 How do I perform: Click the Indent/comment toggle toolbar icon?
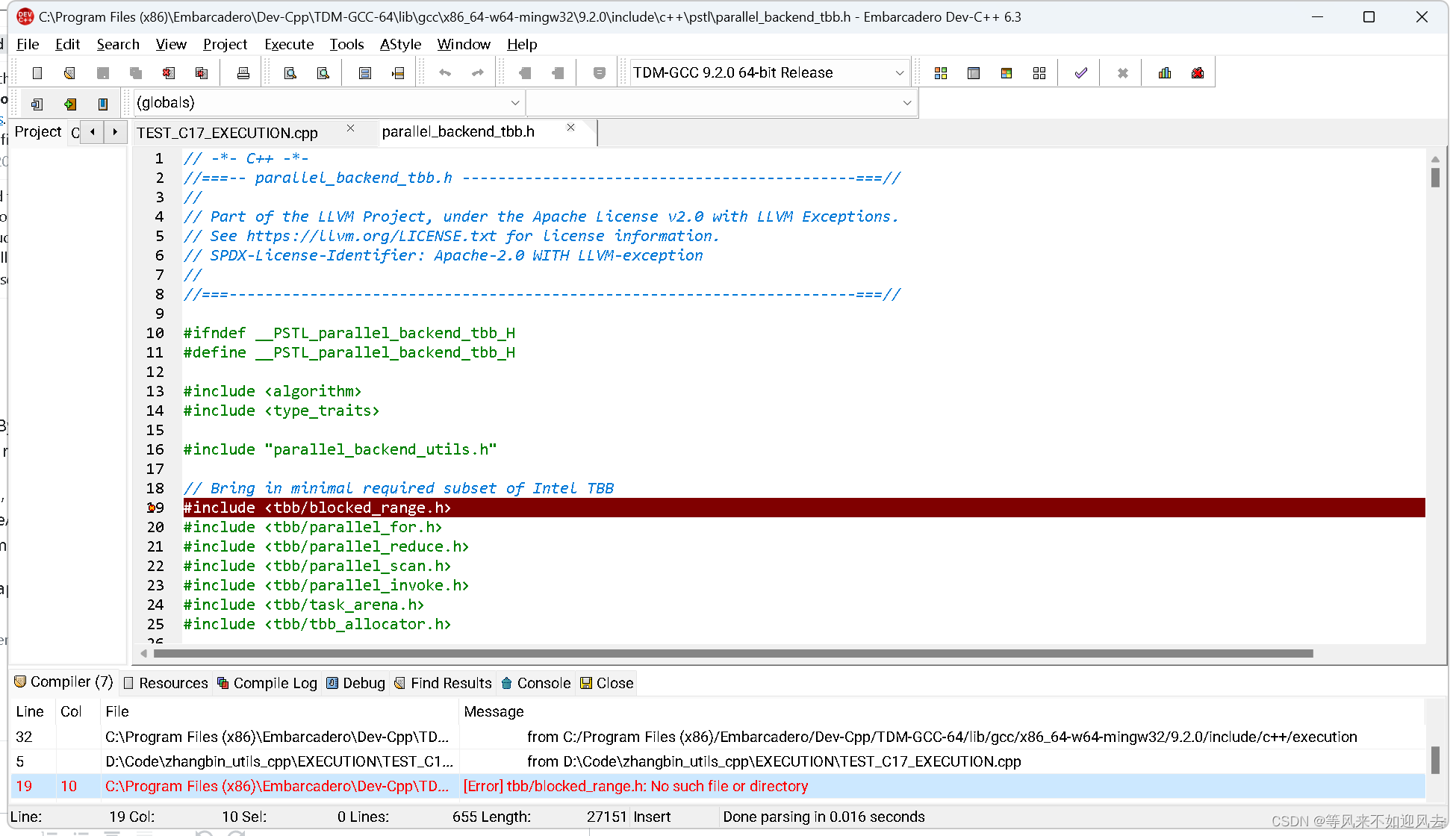point(600,73)
